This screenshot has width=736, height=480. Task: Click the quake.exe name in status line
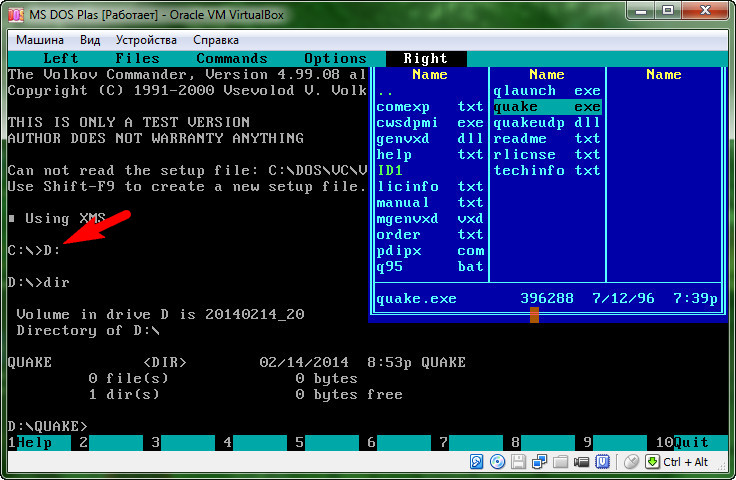coord(416,299)
